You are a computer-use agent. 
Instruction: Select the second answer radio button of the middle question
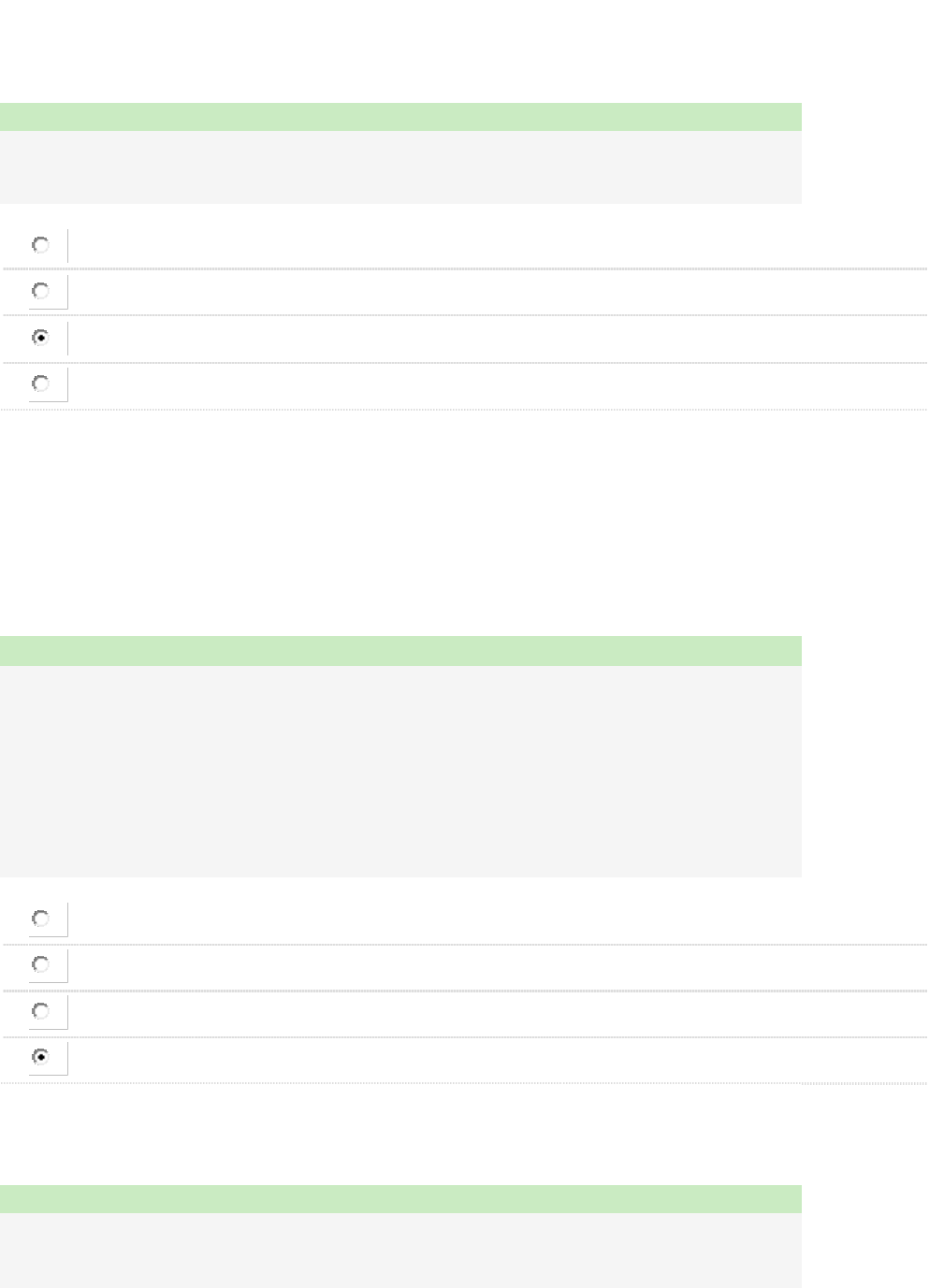41,964
